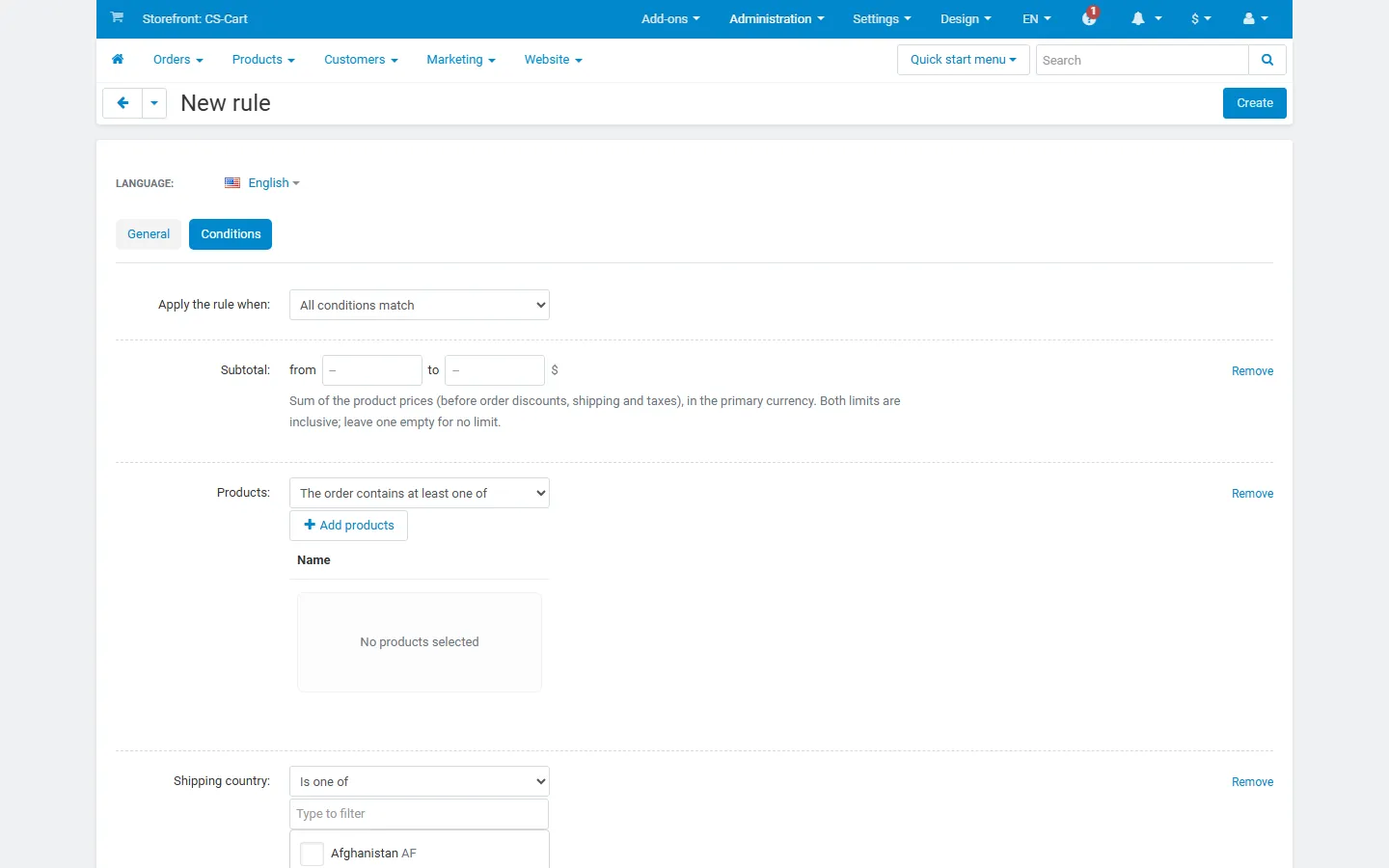Click the Storefront: CS-Cart link

coord(195,18)
